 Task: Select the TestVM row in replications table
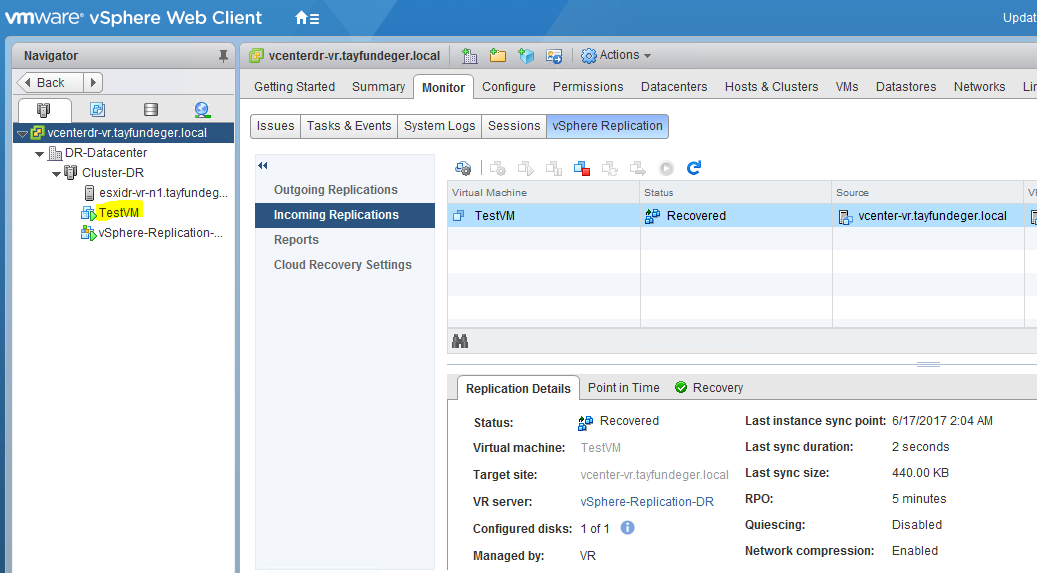742,216
